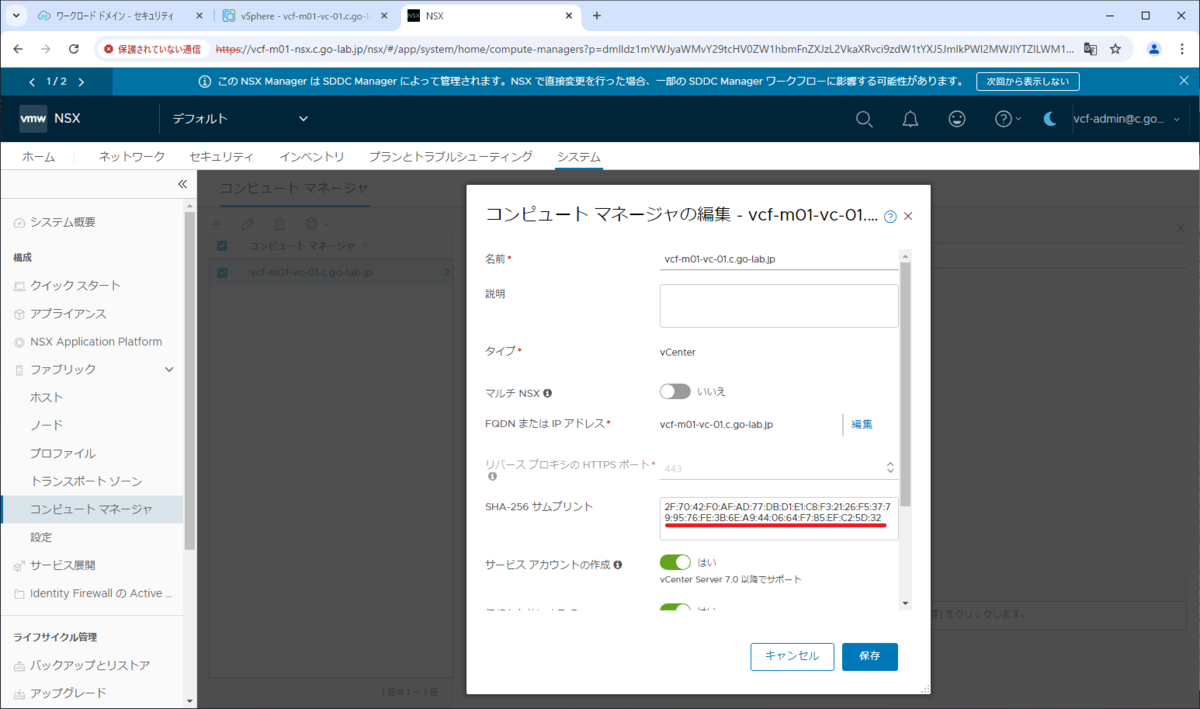Select コンピュート マネージャ in sidebar
Image resolution: width=1200 pixels, height=709 pixels.
(92, 510)
